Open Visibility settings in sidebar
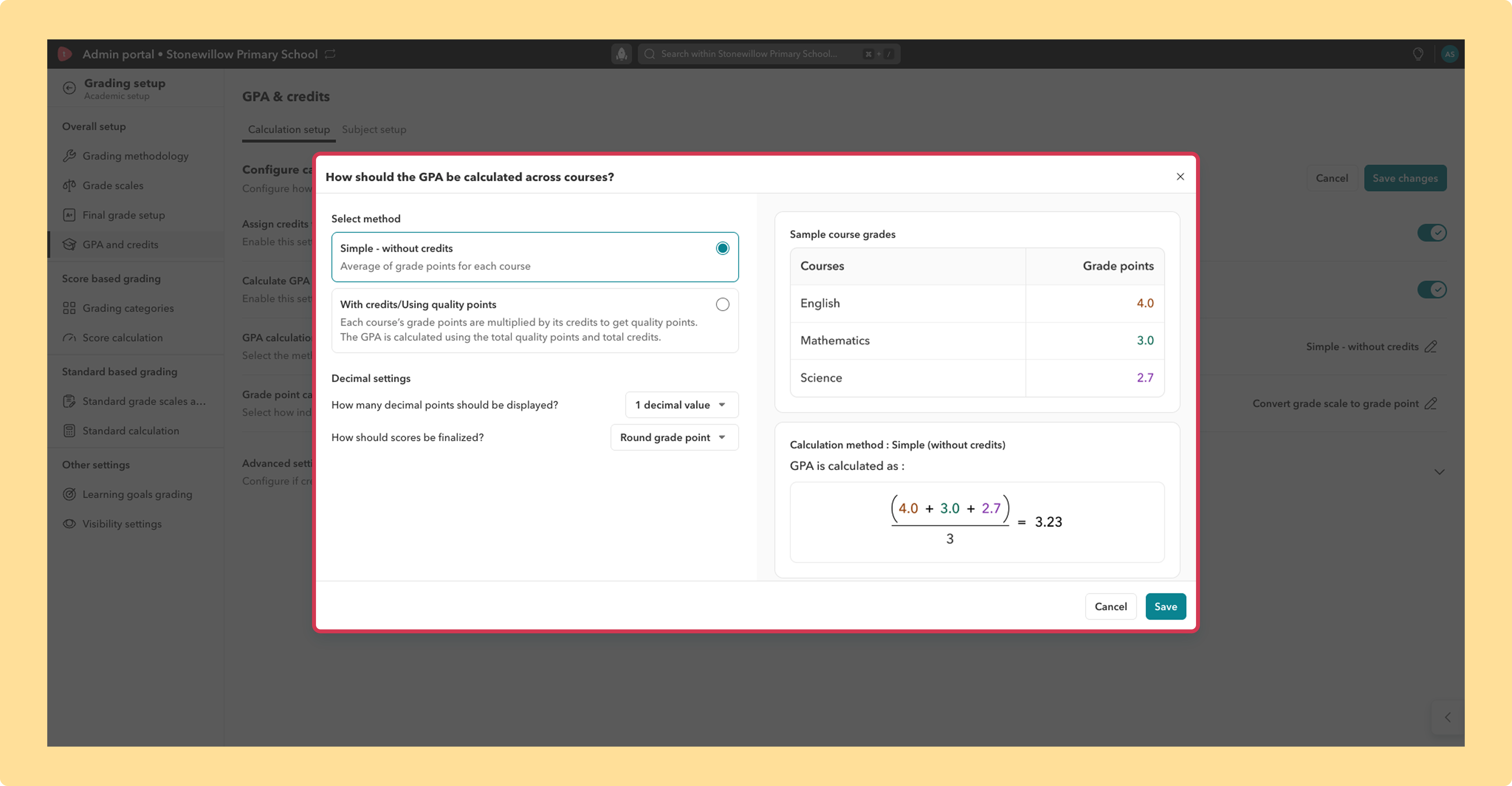The image size is (1512, 786). [136, 524]
